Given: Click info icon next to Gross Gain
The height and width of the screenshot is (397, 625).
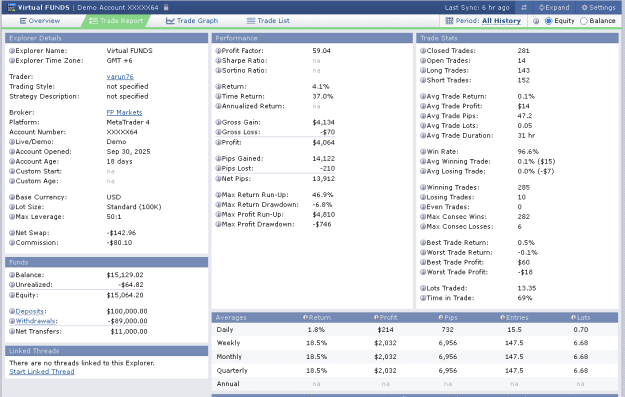Looking at the screenshot, I should pyautogui.click(x=218, y=122).
